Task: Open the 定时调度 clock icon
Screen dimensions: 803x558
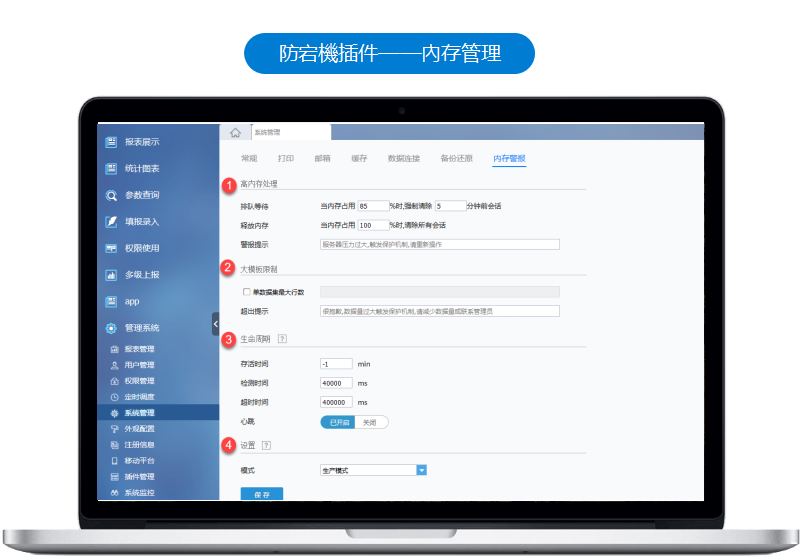Action: coord(115,397)
